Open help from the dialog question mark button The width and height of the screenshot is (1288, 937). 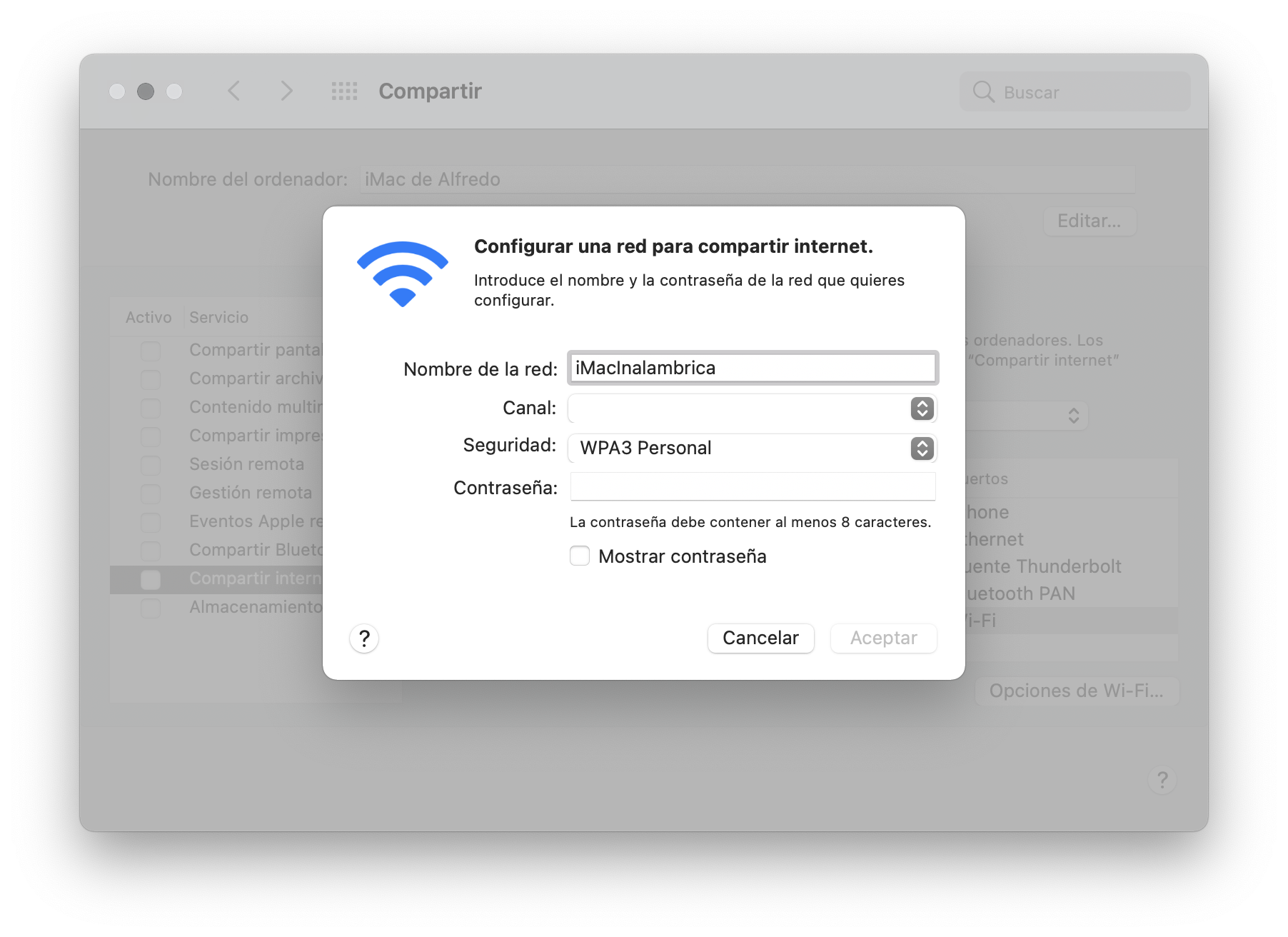(x=364, y=638)
